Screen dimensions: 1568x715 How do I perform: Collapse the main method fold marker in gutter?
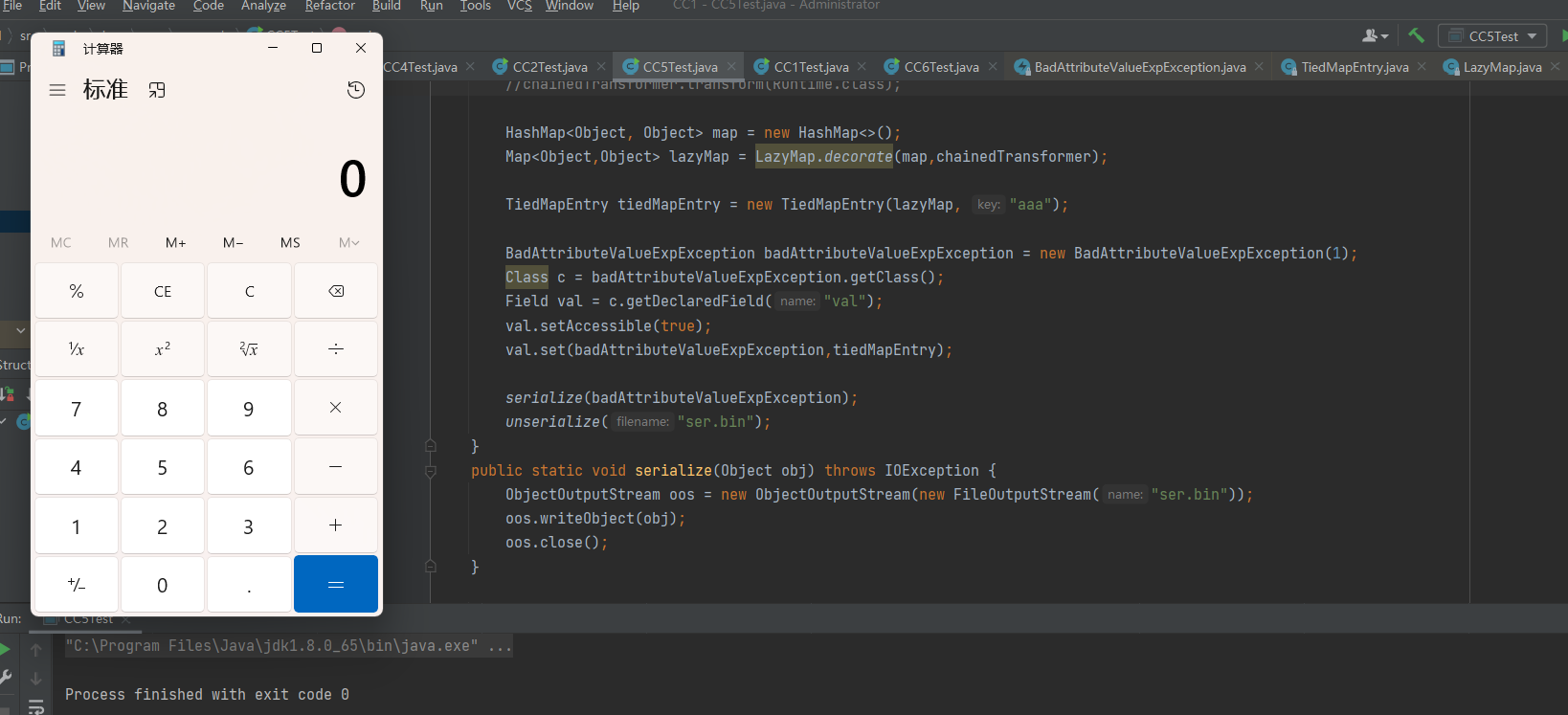(431, 446)
